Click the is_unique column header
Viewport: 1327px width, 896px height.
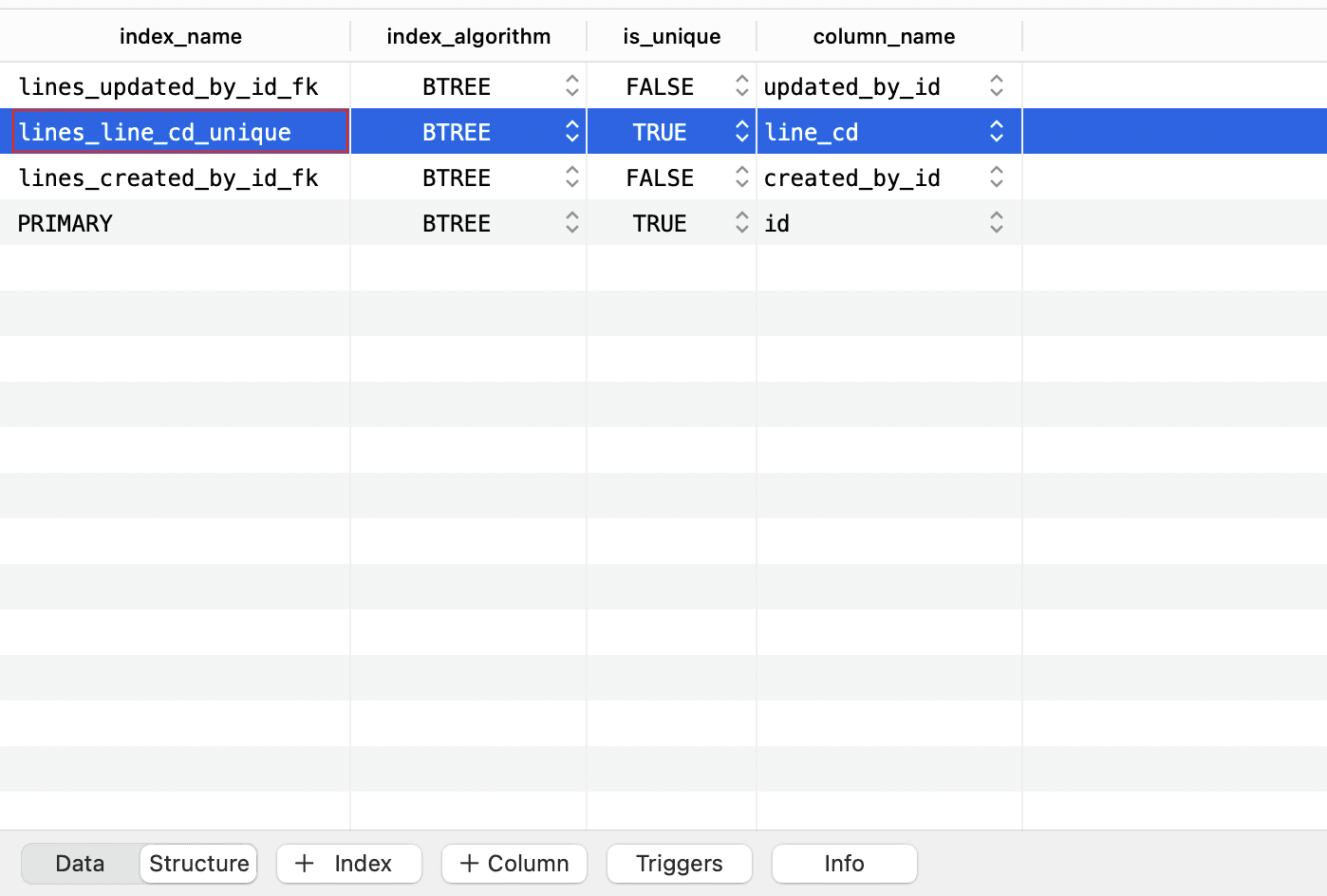(x=671, y=36)
